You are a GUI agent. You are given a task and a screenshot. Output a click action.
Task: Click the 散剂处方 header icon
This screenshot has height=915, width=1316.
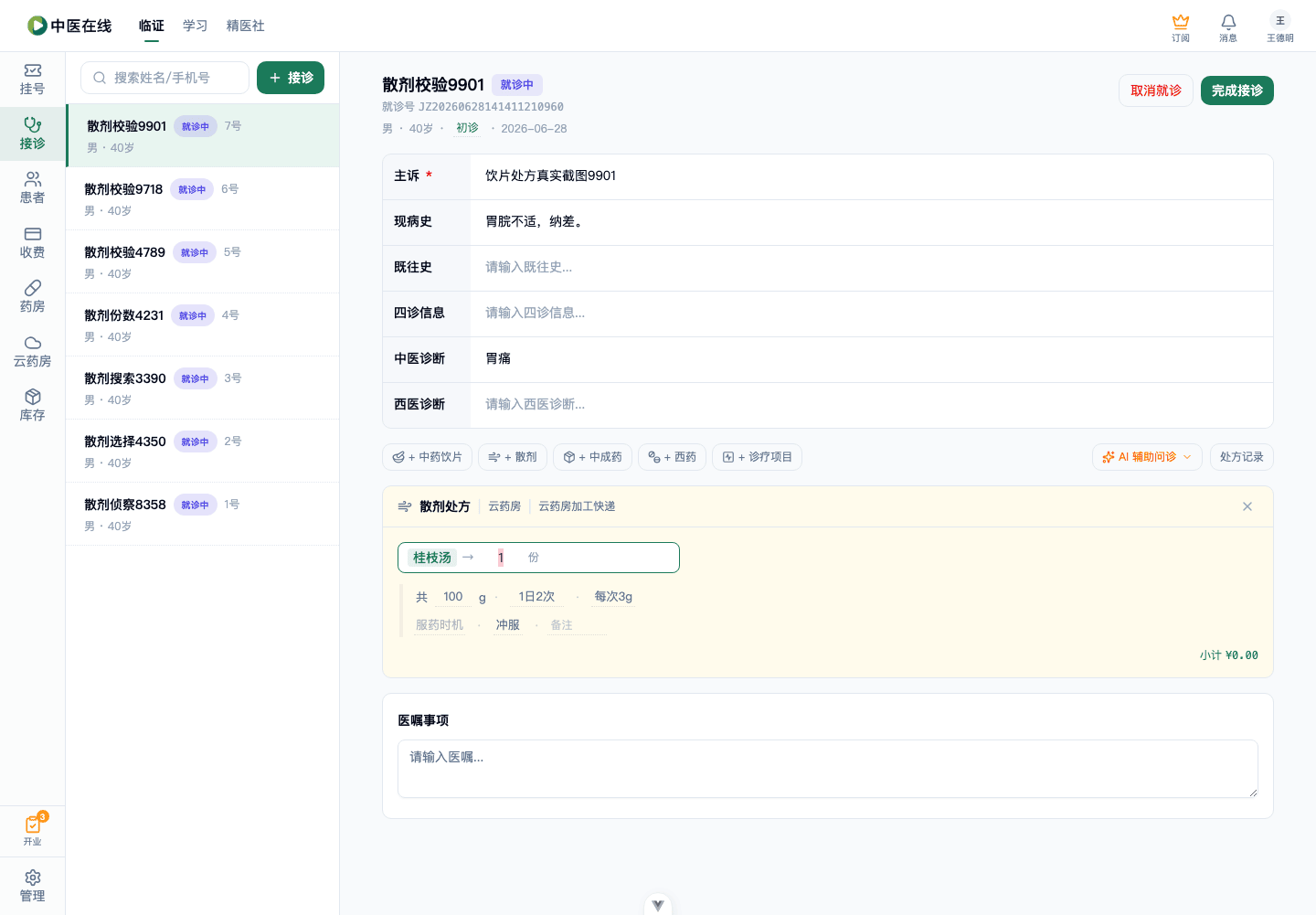[x=405, y=506]
